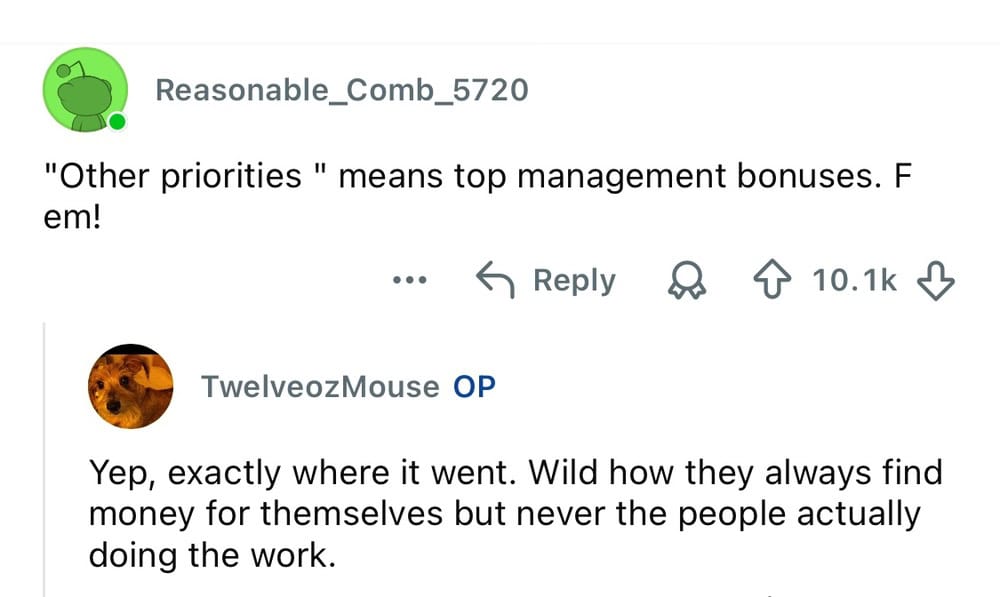Screen dimensions: 1000x597
Task: Go to the TwelveozMouse username profile
Action: click(320, 387)
